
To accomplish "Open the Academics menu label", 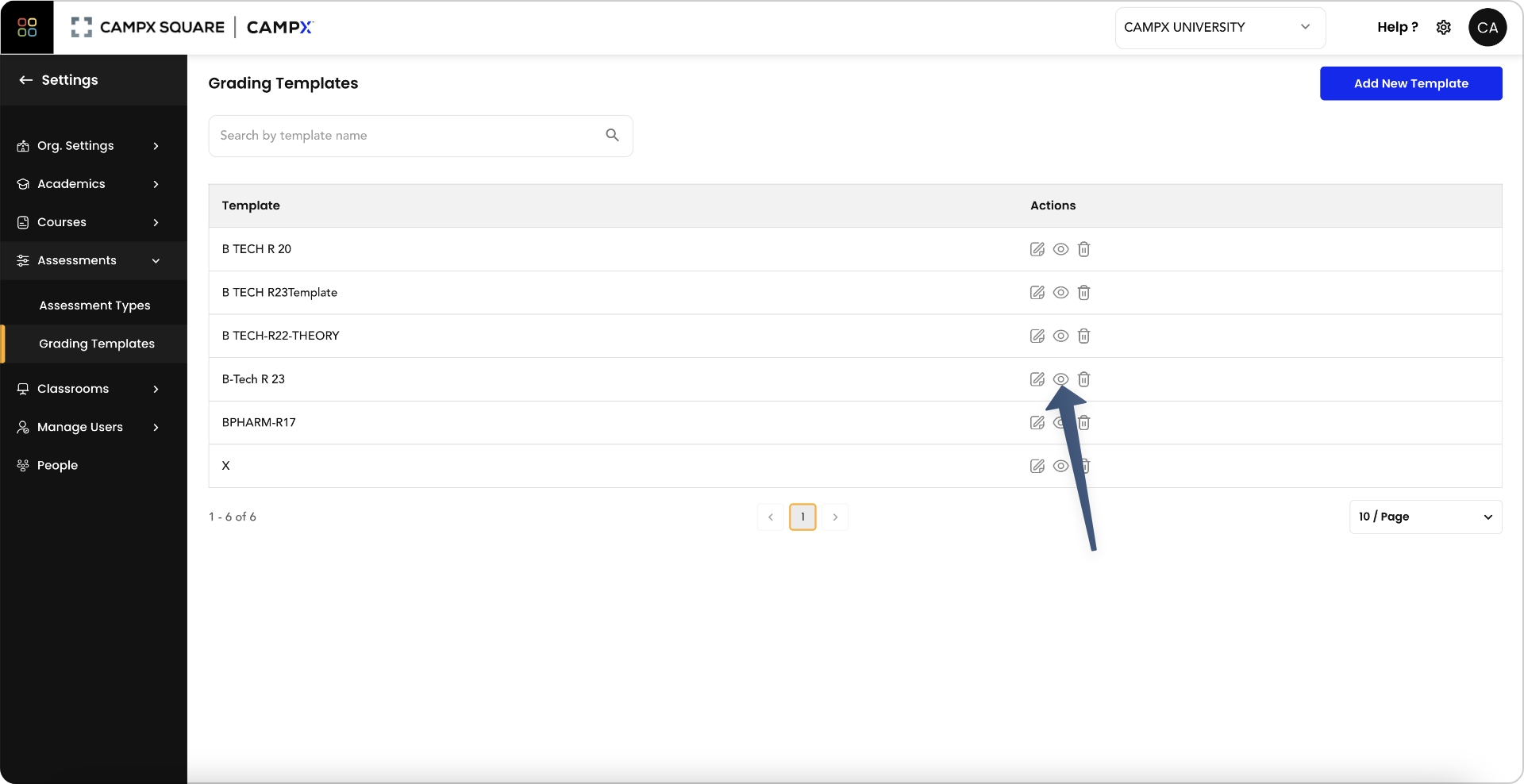I will (x=71, y=184).
